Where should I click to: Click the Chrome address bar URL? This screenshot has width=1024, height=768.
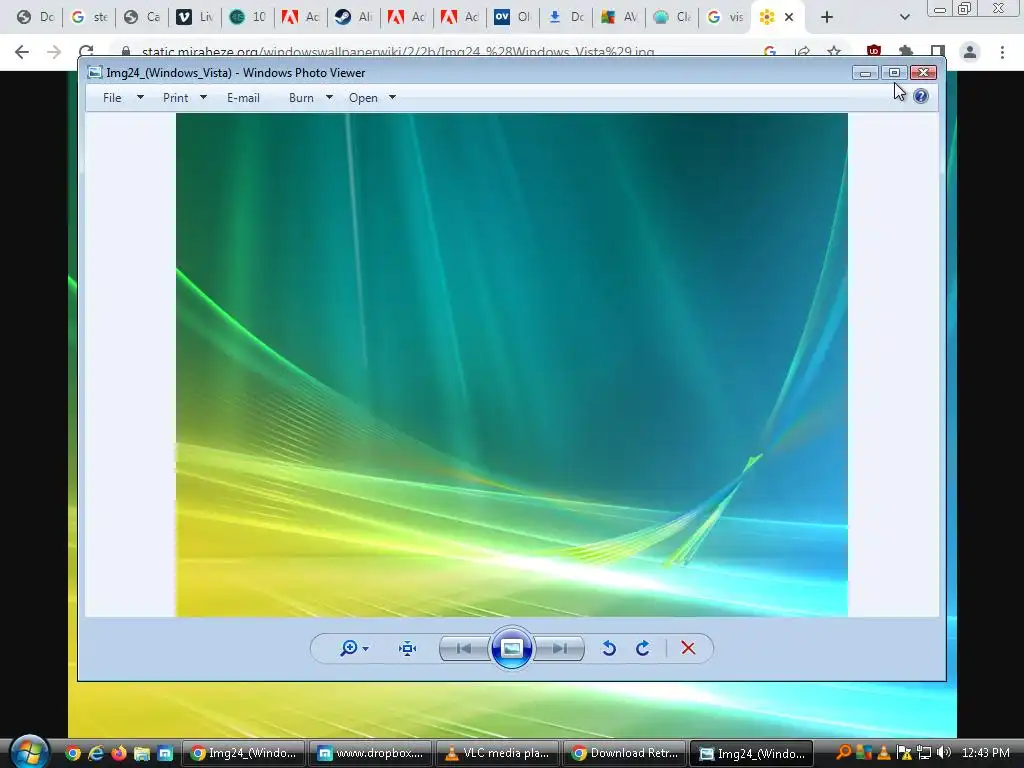click(x=398, y=52)
